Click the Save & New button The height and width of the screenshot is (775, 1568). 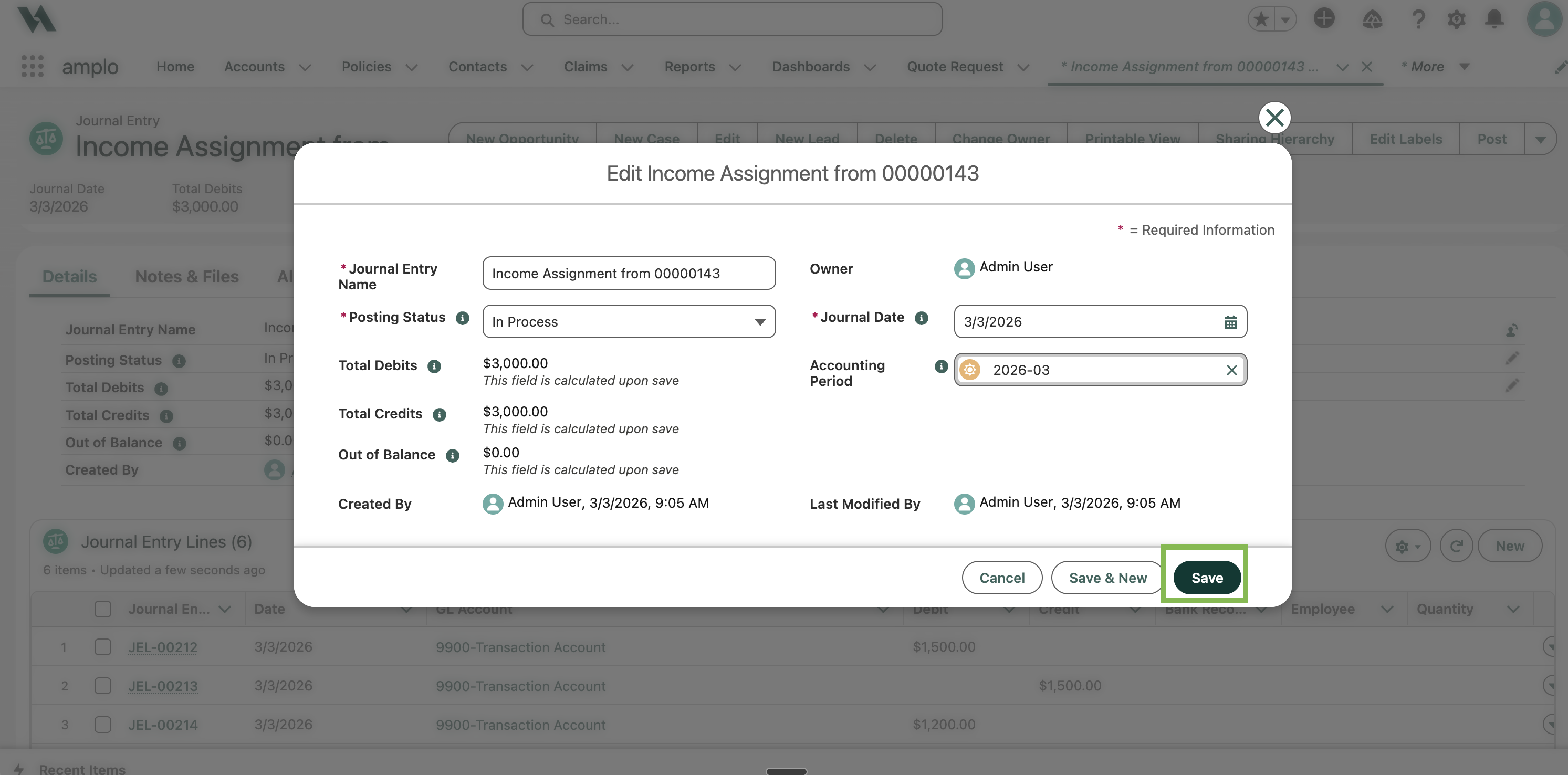click(1108, 577)
